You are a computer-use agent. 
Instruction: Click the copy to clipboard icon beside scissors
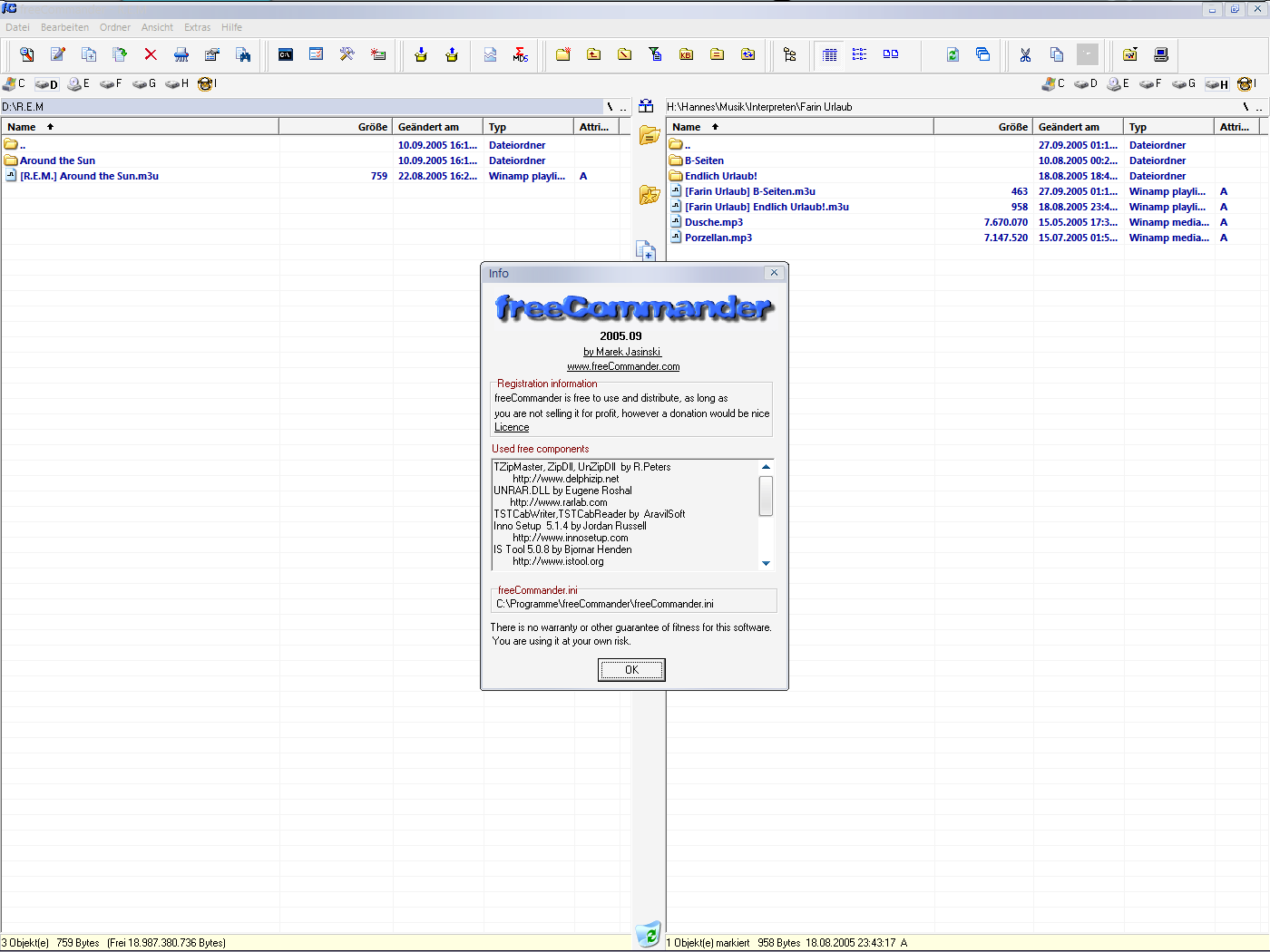click(1057, 54)
